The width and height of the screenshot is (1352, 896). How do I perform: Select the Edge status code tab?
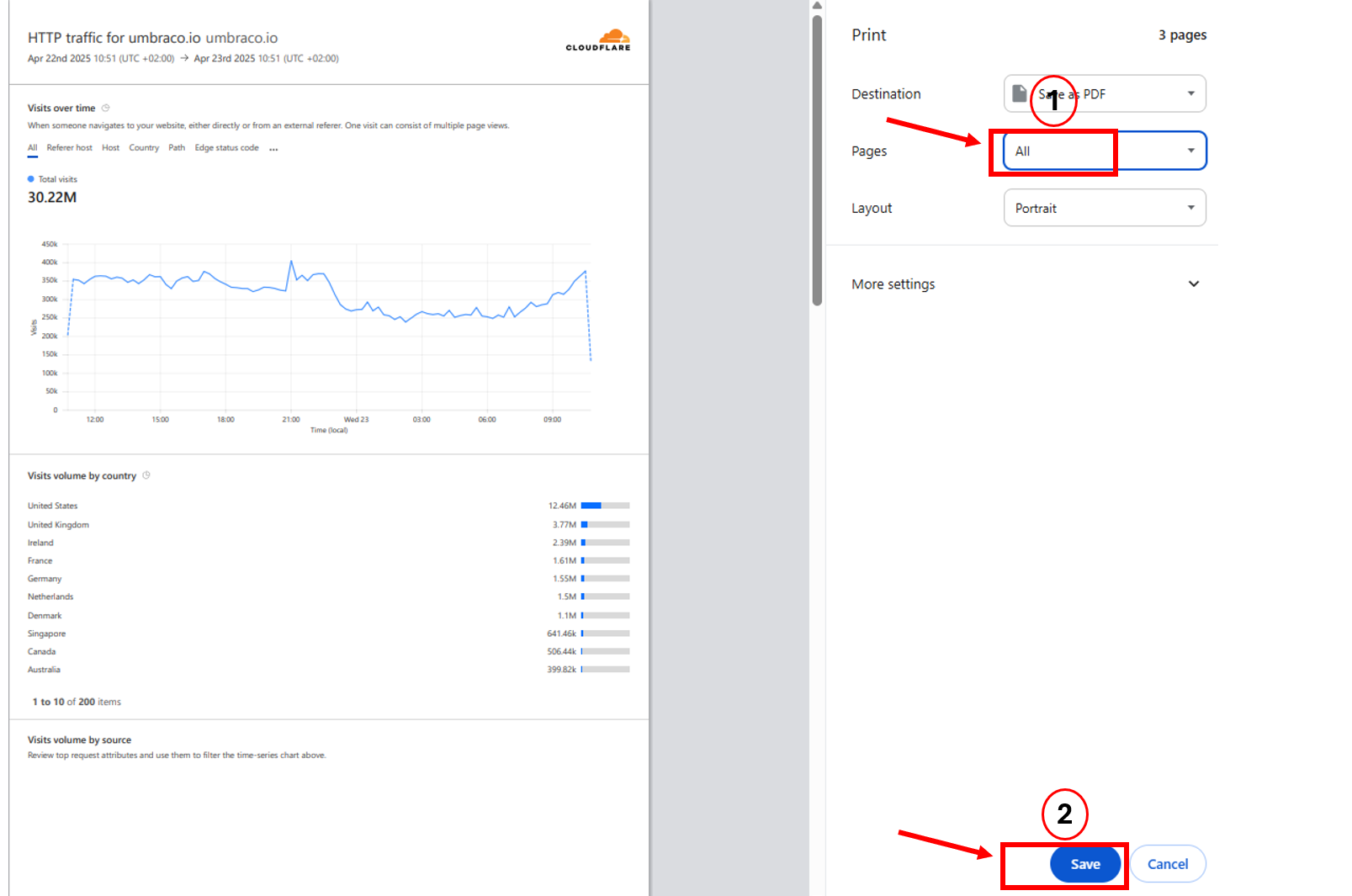[226, 148]
